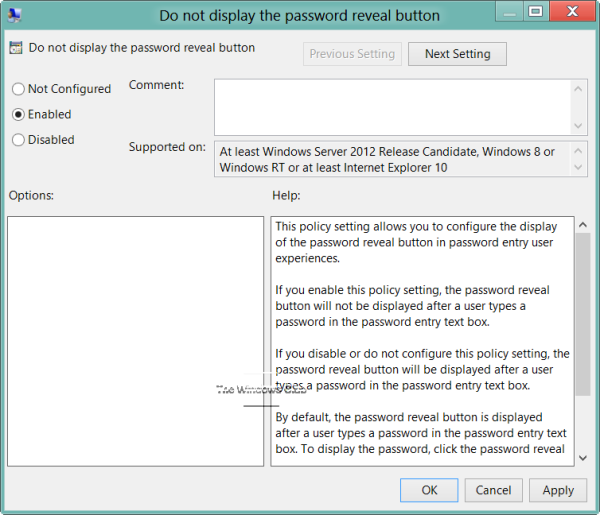This screenshot has width=600, height=515.
Task: Confirm with the OK button
Action: click(x=429, y=490)
